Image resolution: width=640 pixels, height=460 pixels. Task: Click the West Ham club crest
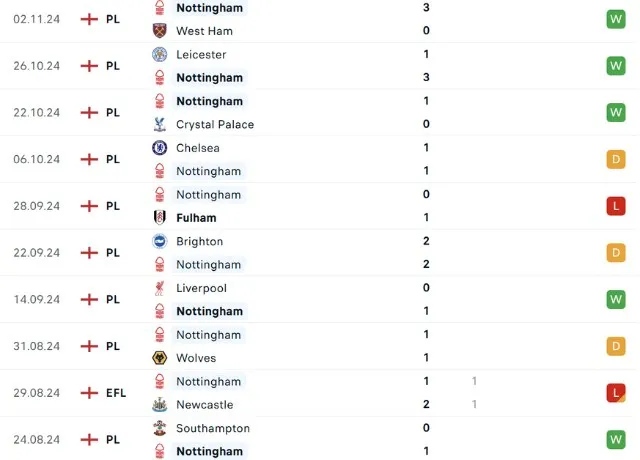[159, 31]
